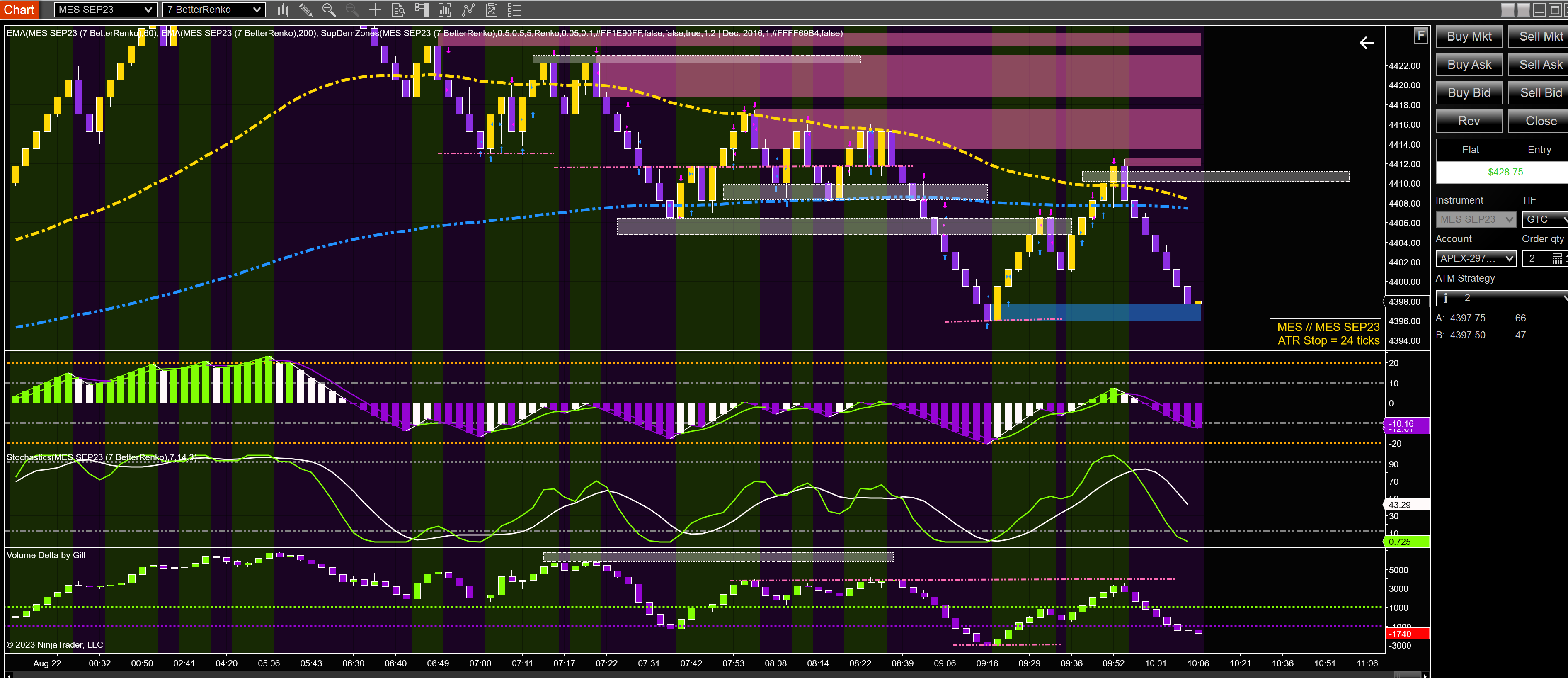This screenshot has width=1568, height=678.
Task: Select the drawing tools pencil icon
Action: point(305,10)
